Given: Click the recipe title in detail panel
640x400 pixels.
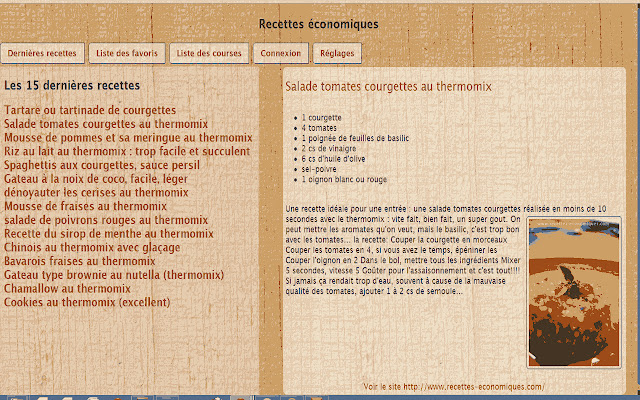Looking at the screenshot, I should tap(388, 87).
